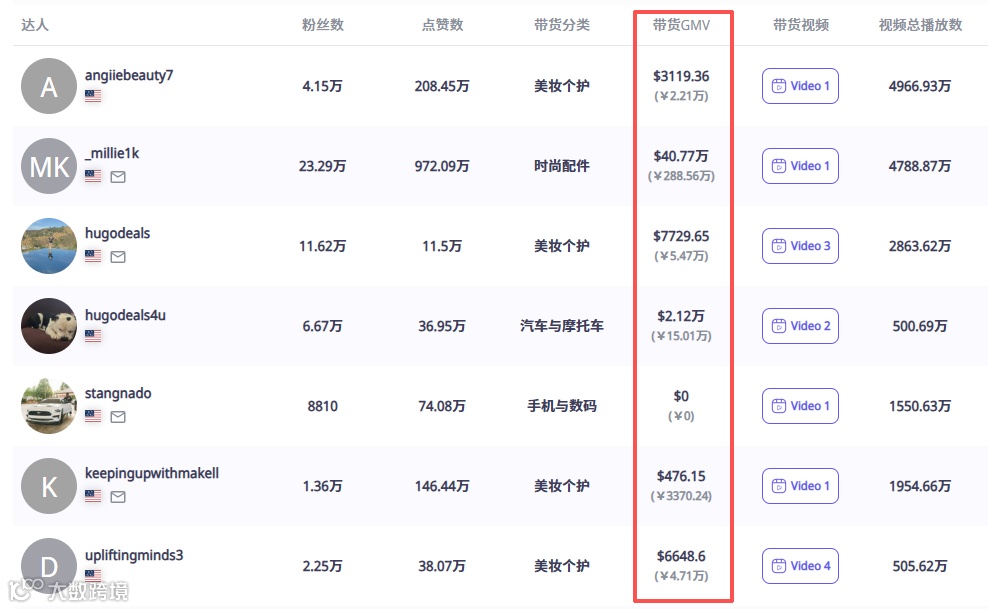Click stangnado's white car avatar photo
Image resolution: width=988 pixels, height=609 pixels.
pos(49,406)
